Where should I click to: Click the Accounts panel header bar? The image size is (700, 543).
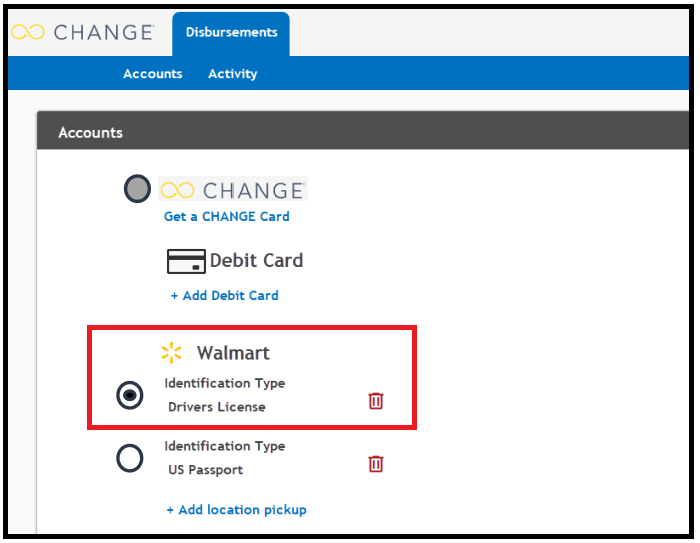(x=363, y=130)
